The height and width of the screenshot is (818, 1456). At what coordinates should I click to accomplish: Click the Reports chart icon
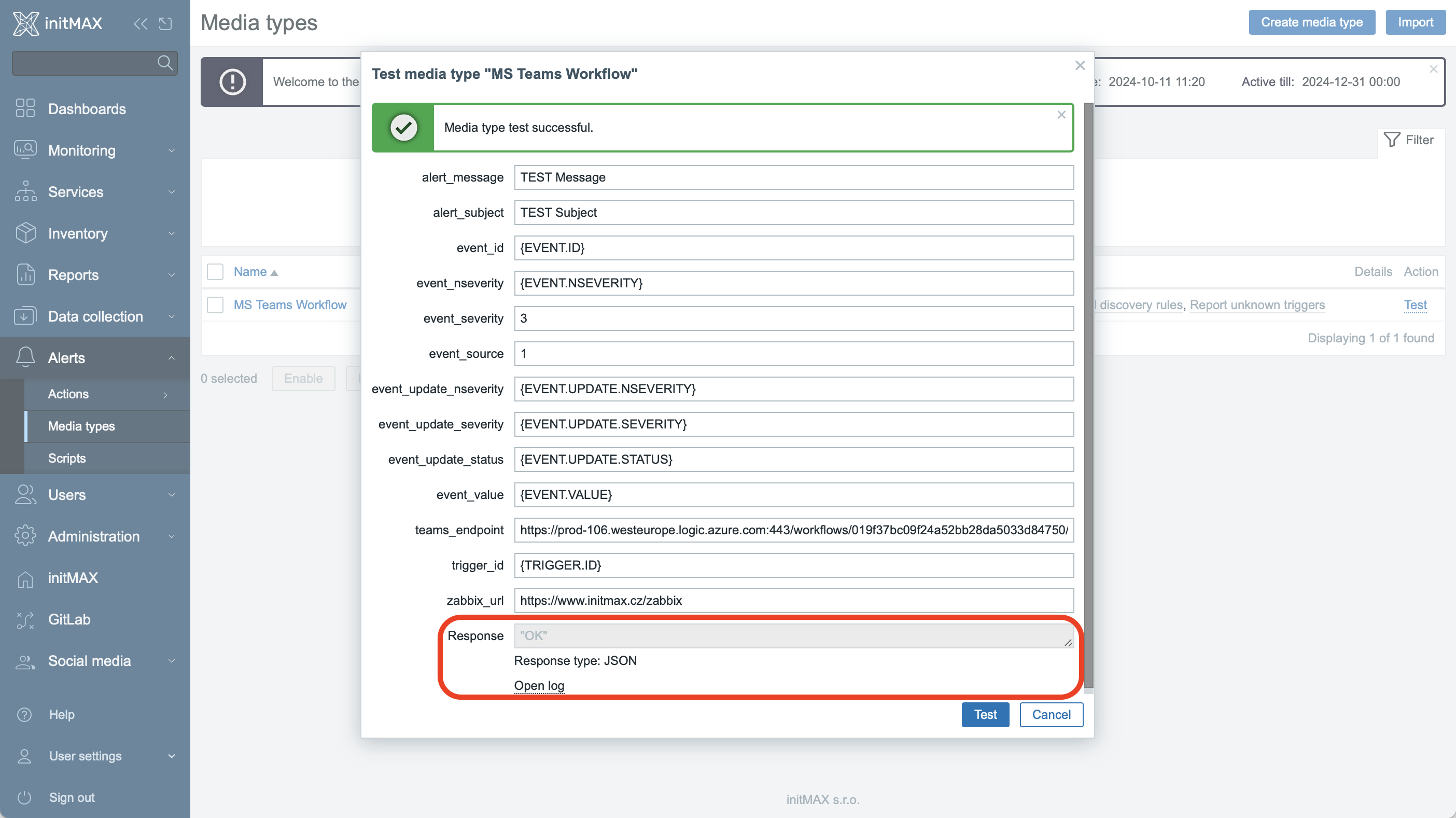(x=25, y=275)
